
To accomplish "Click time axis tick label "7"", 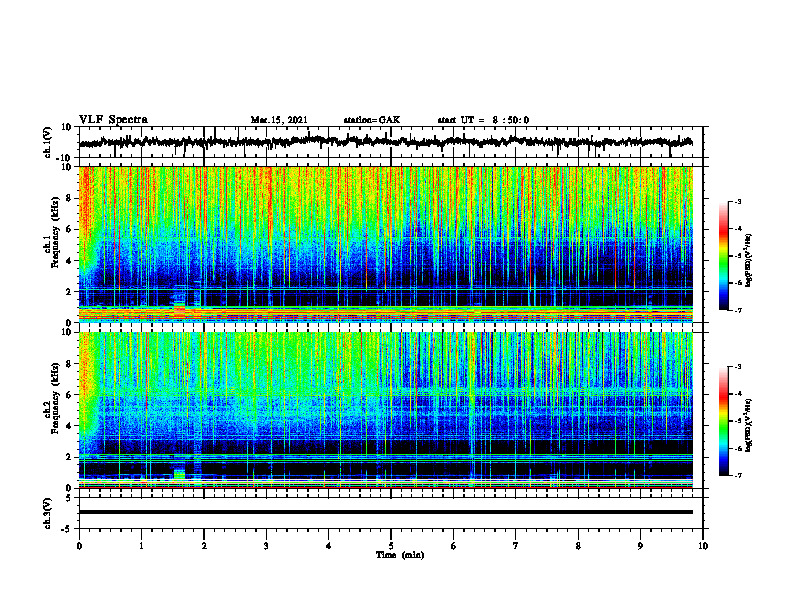I will pyautogui.click(x=516, y=546).
